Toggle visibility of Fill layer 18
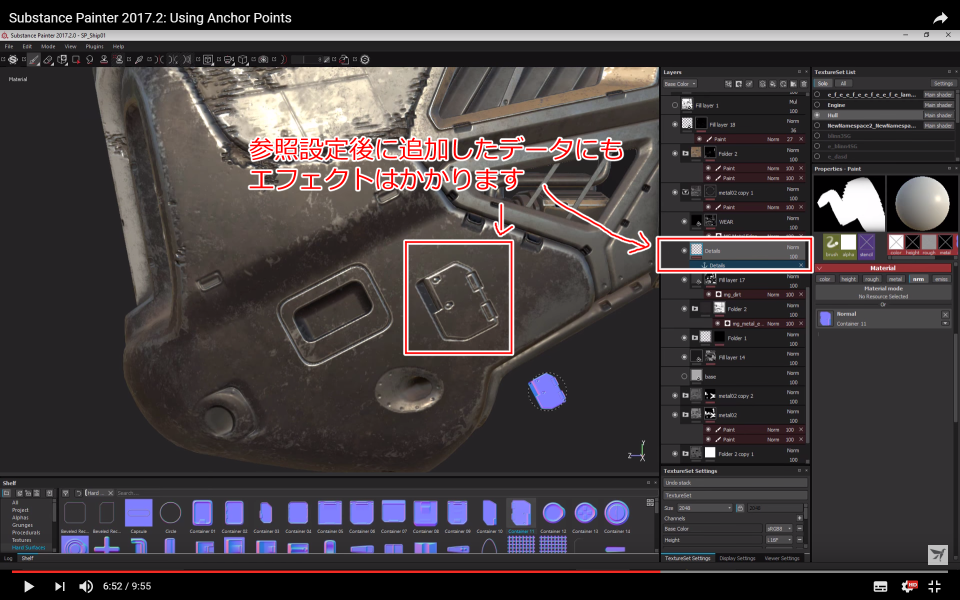960x600 pixels. 675,124
